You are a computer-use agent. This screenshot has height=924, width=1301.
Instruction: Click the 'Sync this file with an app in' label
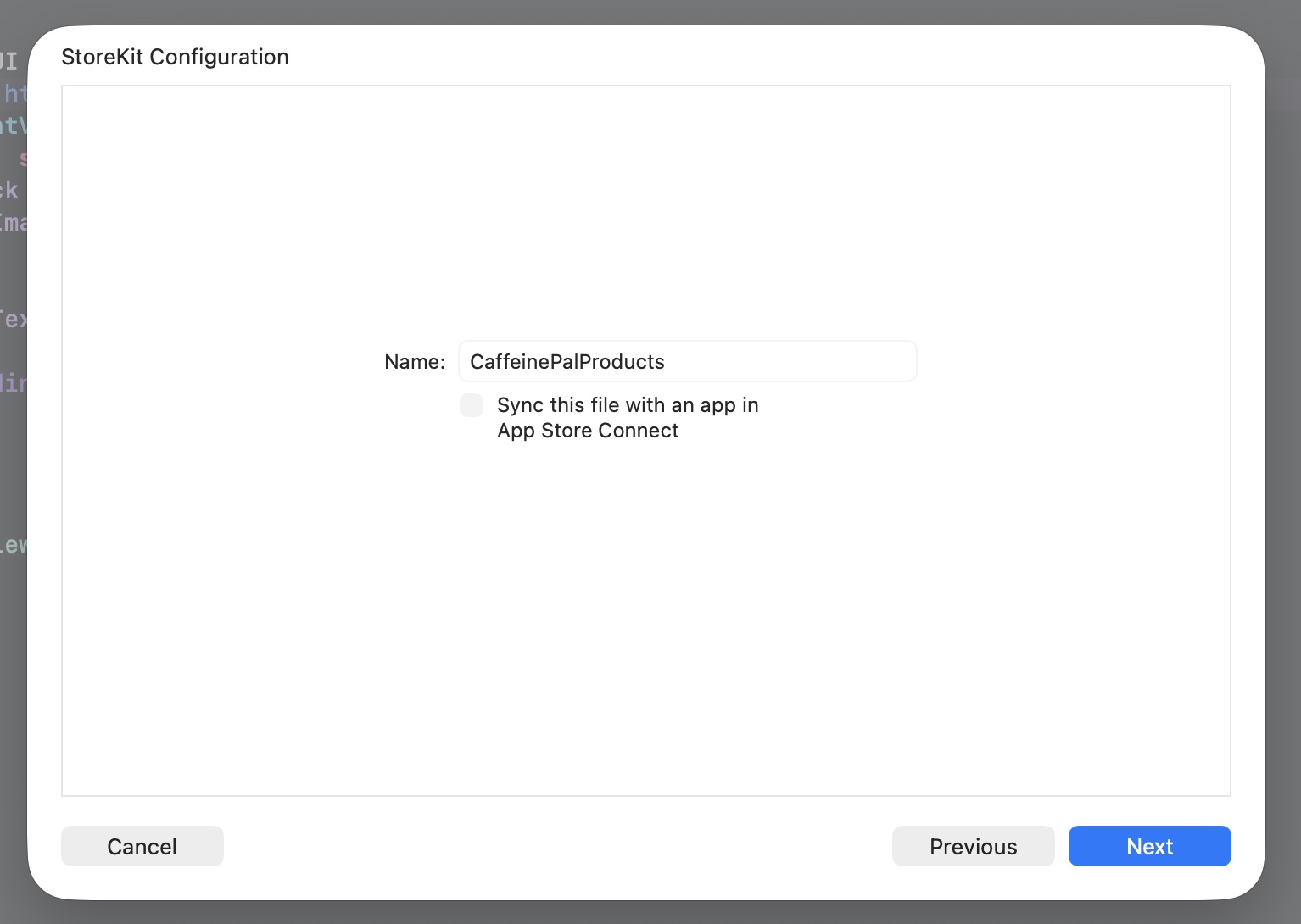tap(628, 405)
